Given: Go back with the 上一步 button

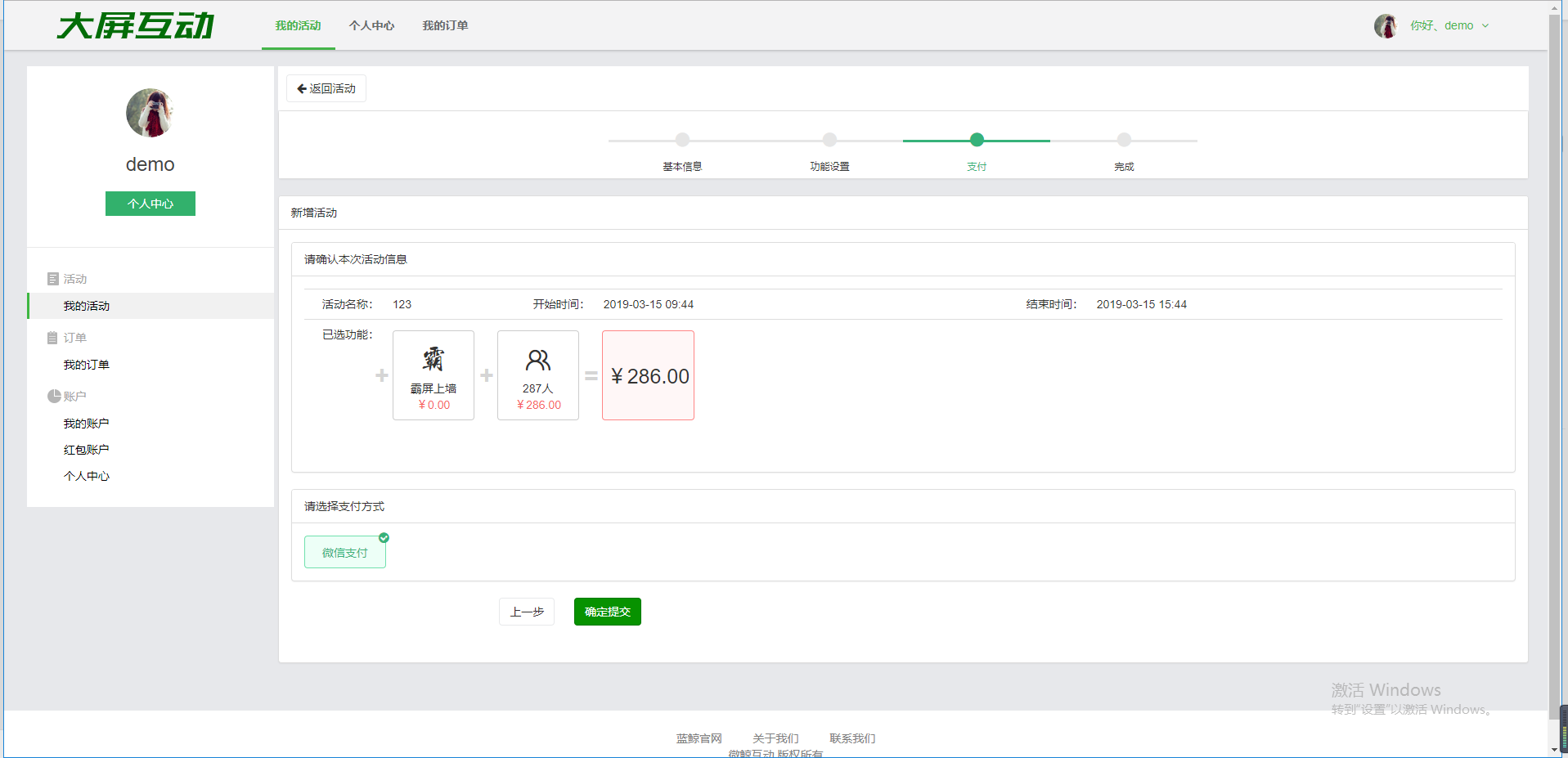Looking at the screenshot, I should pyautogui.click(x=527, y=612).
